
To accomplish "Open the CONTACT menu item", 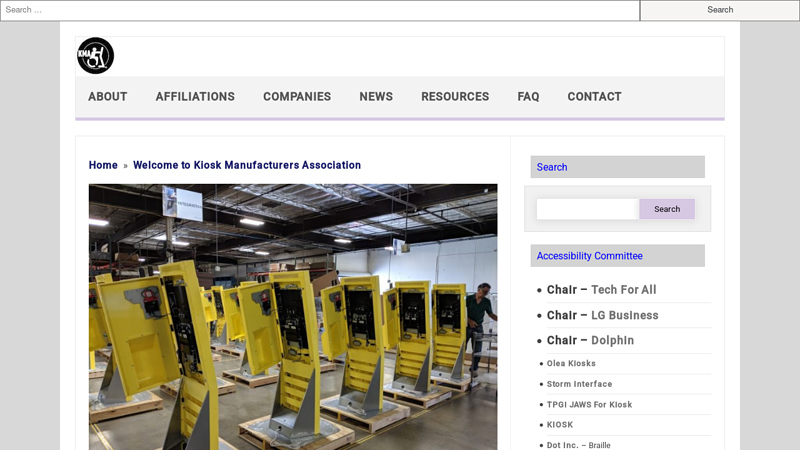I will (x=594, y=96).
